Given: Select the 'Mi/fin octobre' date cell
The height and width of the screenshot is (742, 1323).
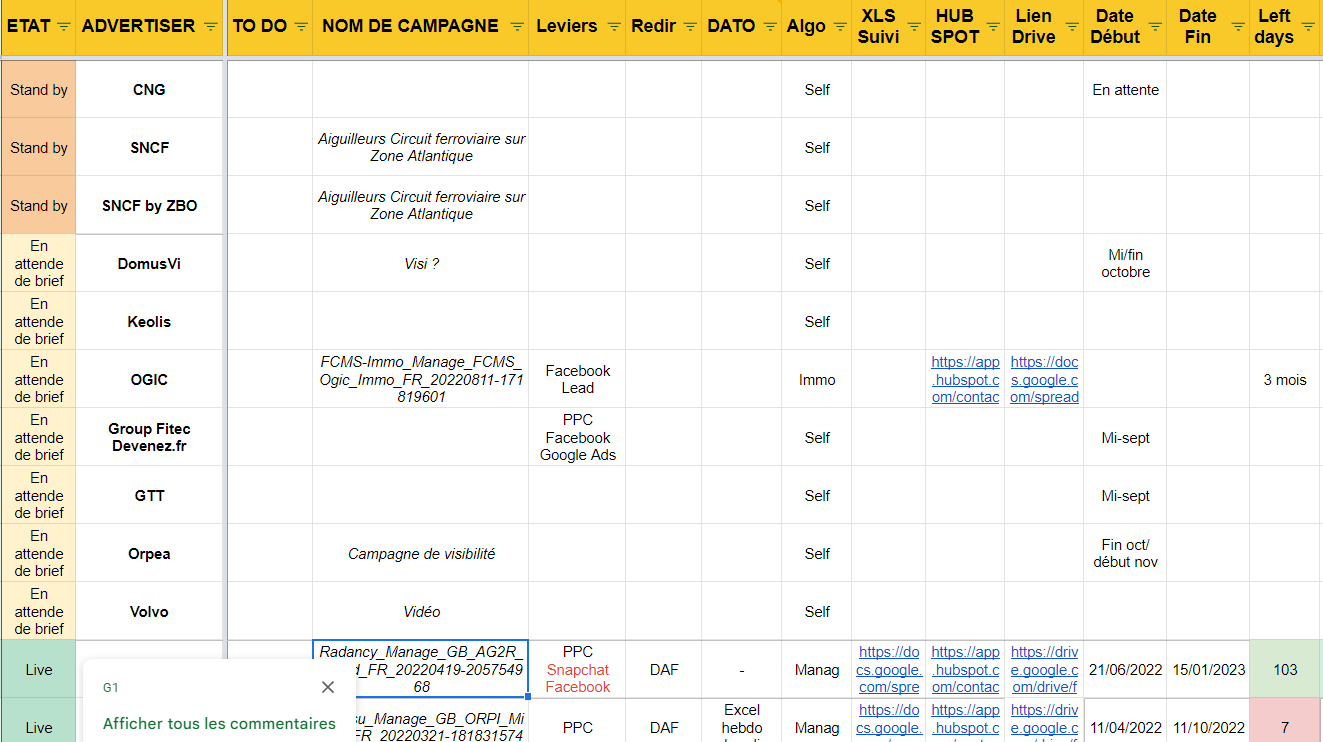Looking at the screenshot, I should pos(1125,263).
